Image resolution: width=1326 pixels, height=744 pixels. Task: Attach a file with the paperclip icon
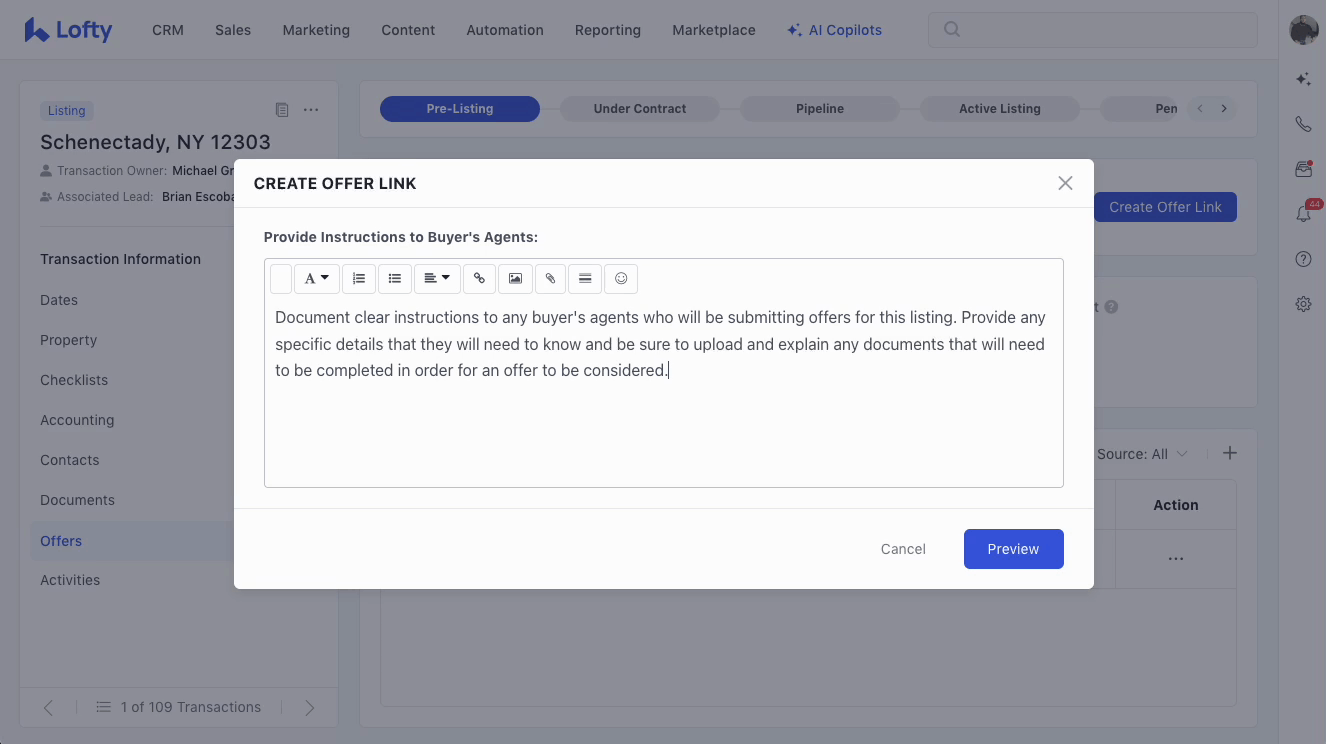[550, 279]
